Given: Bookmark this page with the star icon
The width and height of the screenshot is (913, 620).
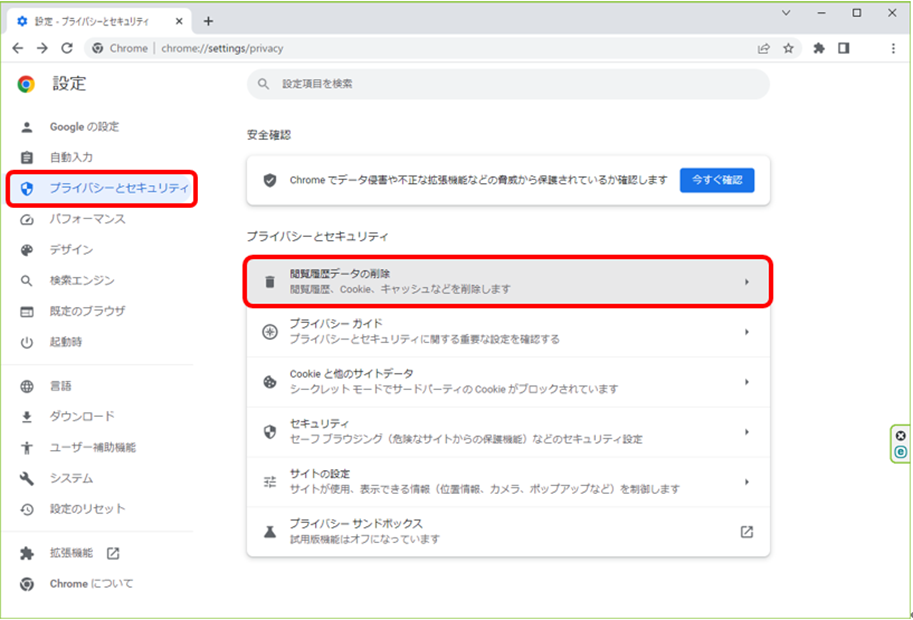Looking at the screenshot, I should tap(788, 48).
